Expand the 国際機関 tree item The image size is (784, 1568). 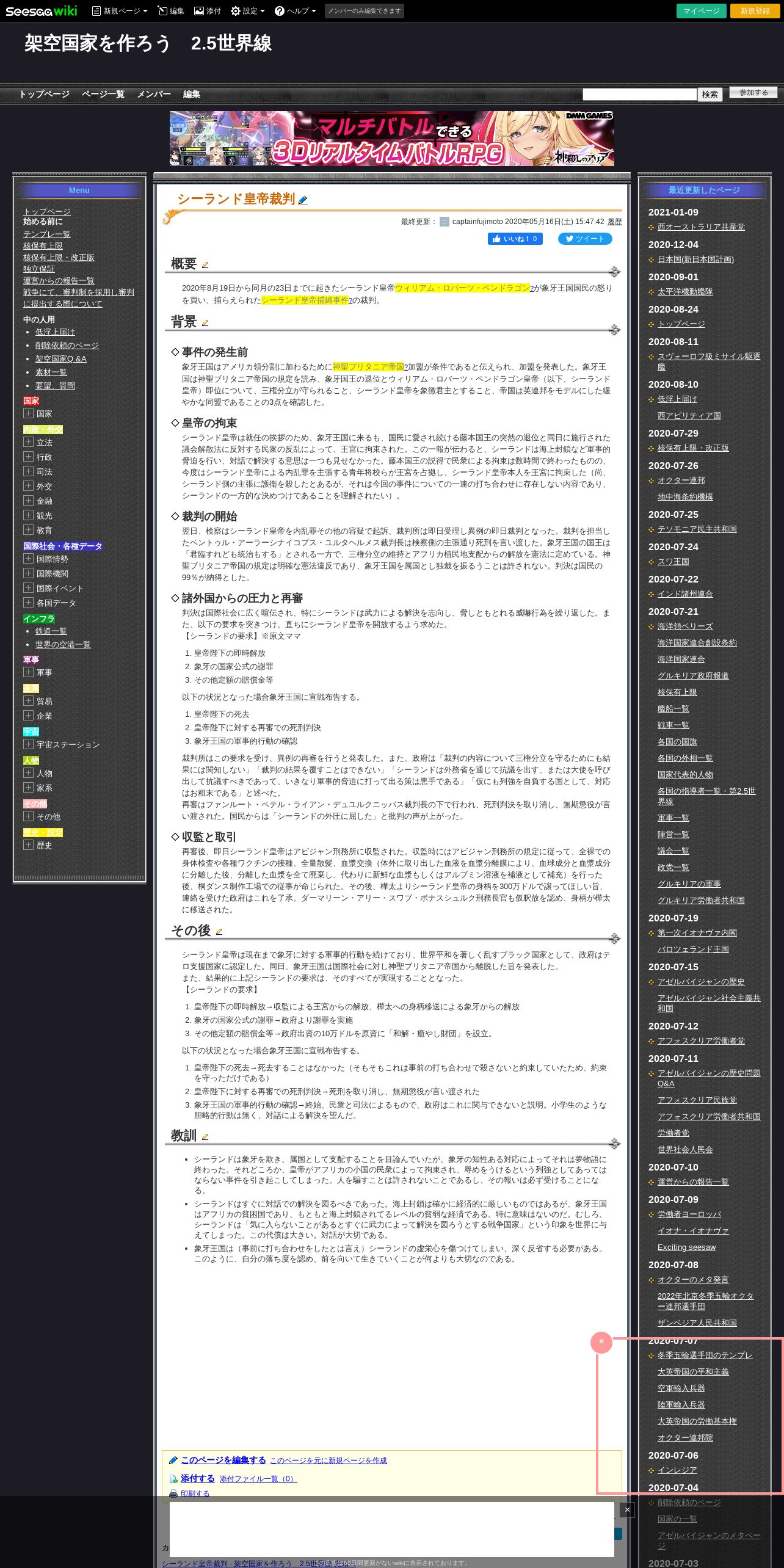pyautogui.click(x=28, y=573)
